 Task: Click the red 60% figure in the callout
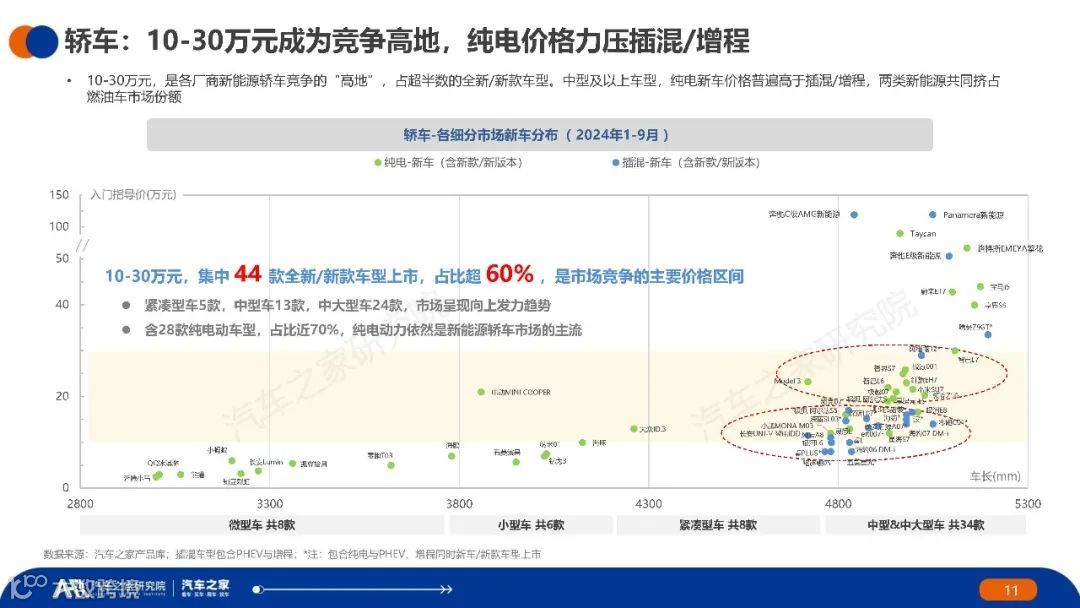510,274
